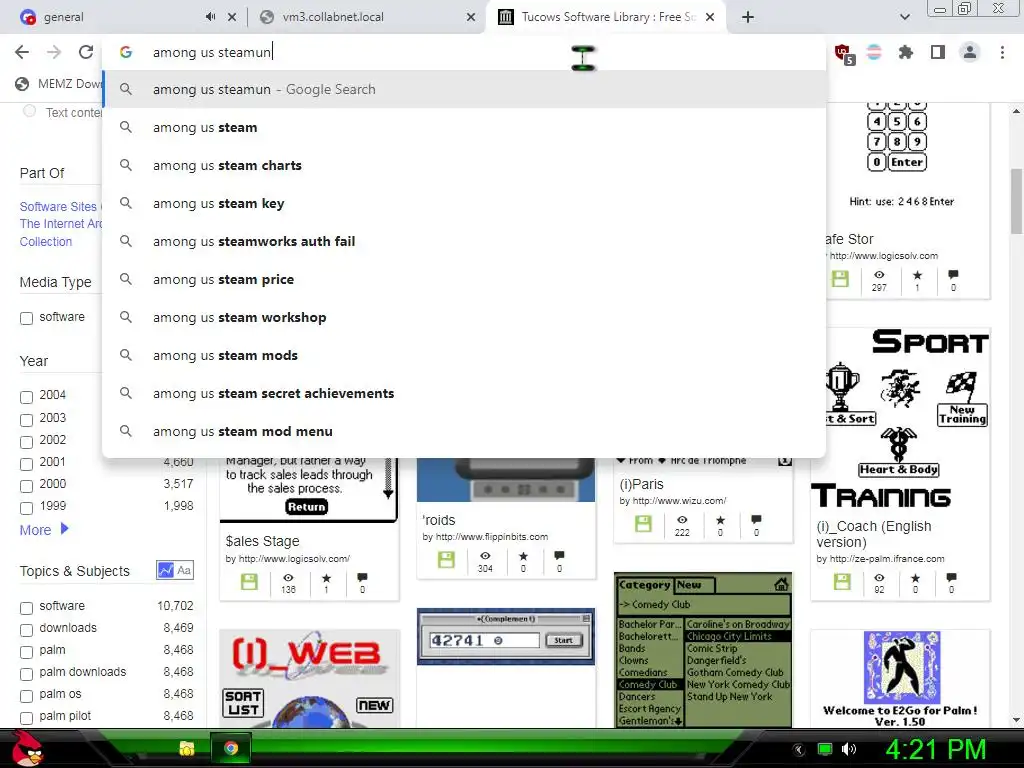Check the year 2001 filter
This screenshot has height=768, width=1024.
[x=26, y=464]
